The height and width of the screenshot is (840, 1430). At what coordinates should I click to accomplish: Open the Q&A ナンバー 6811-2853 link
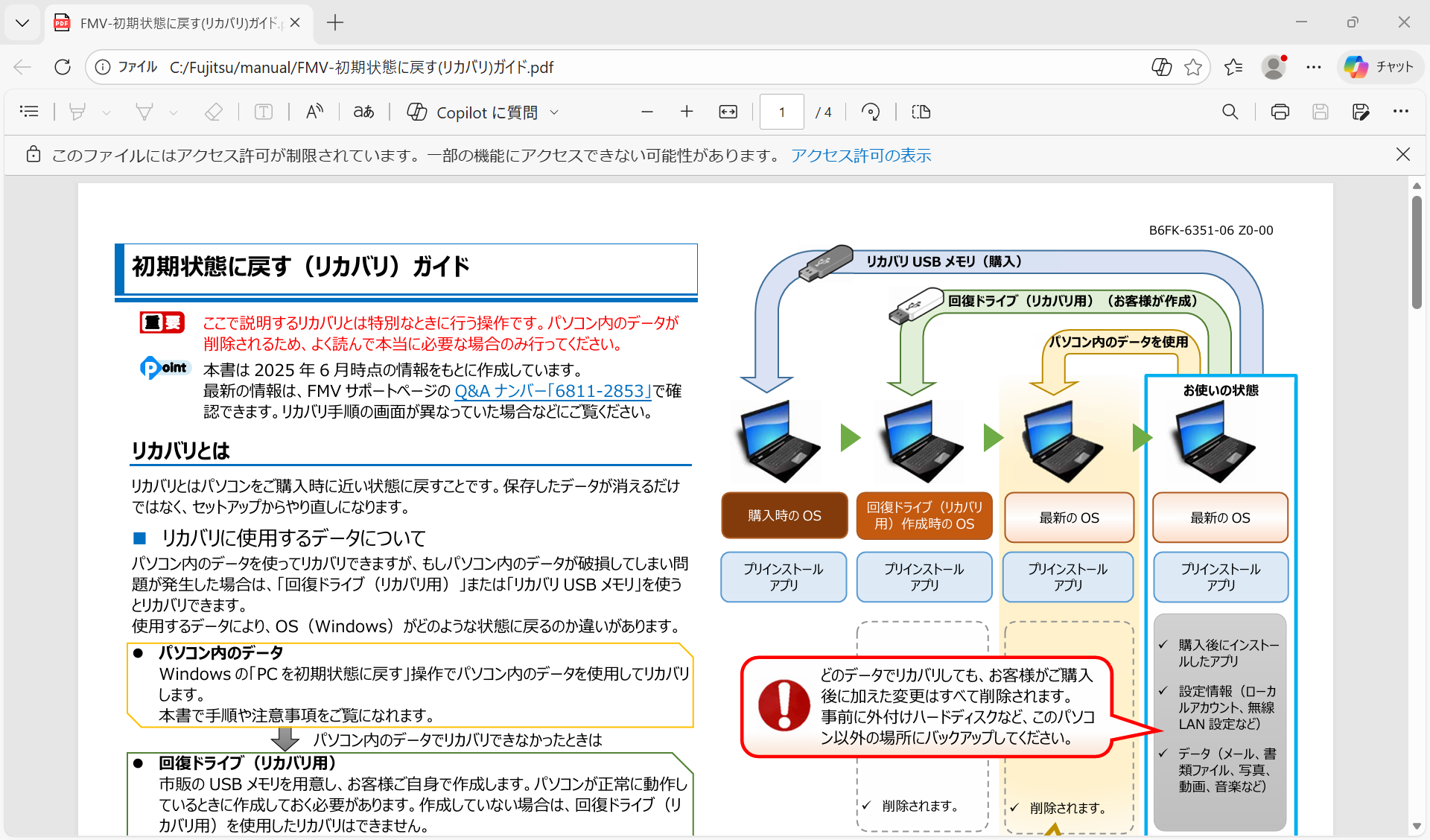pyautogui.click(x=553, y=391)
